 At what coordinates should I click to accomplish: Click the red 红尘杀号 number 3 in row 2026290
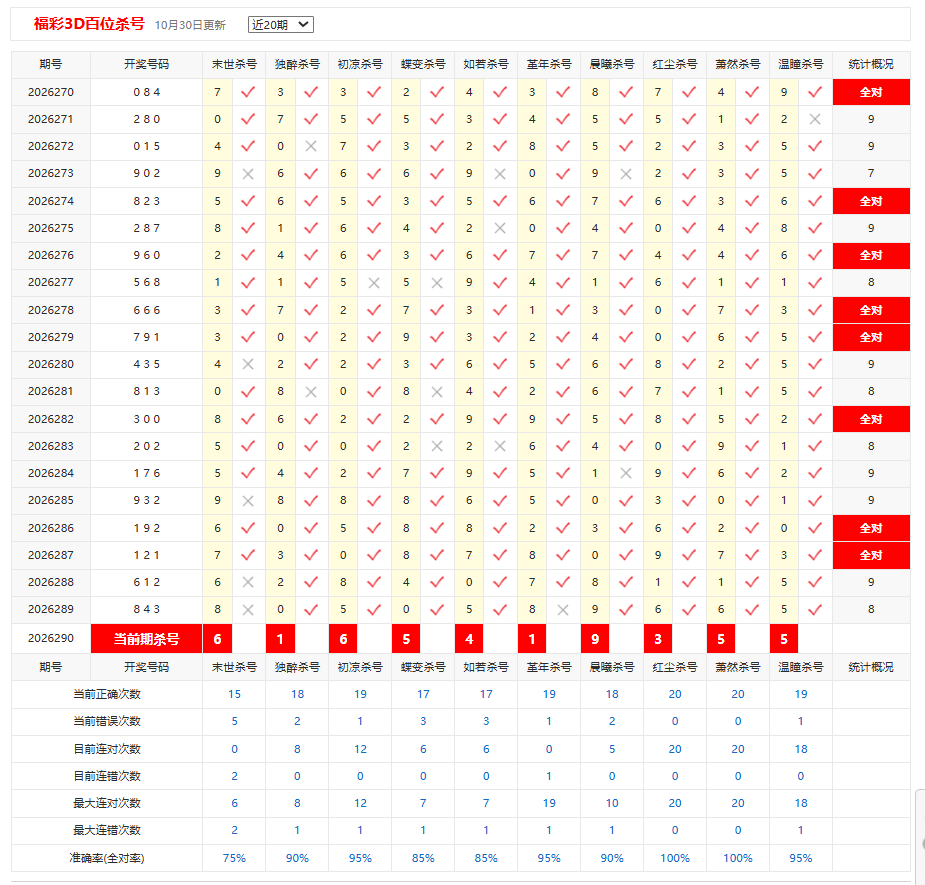658,639
